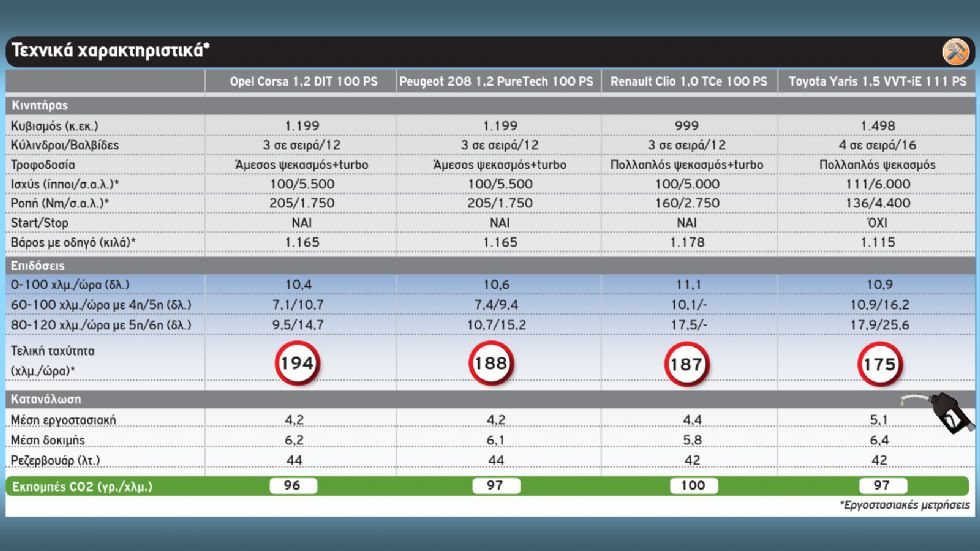Click factory consumption 5,1 for Toyota Yaris
This screenshot has width=980, height=551.
(x=879, y=420)
